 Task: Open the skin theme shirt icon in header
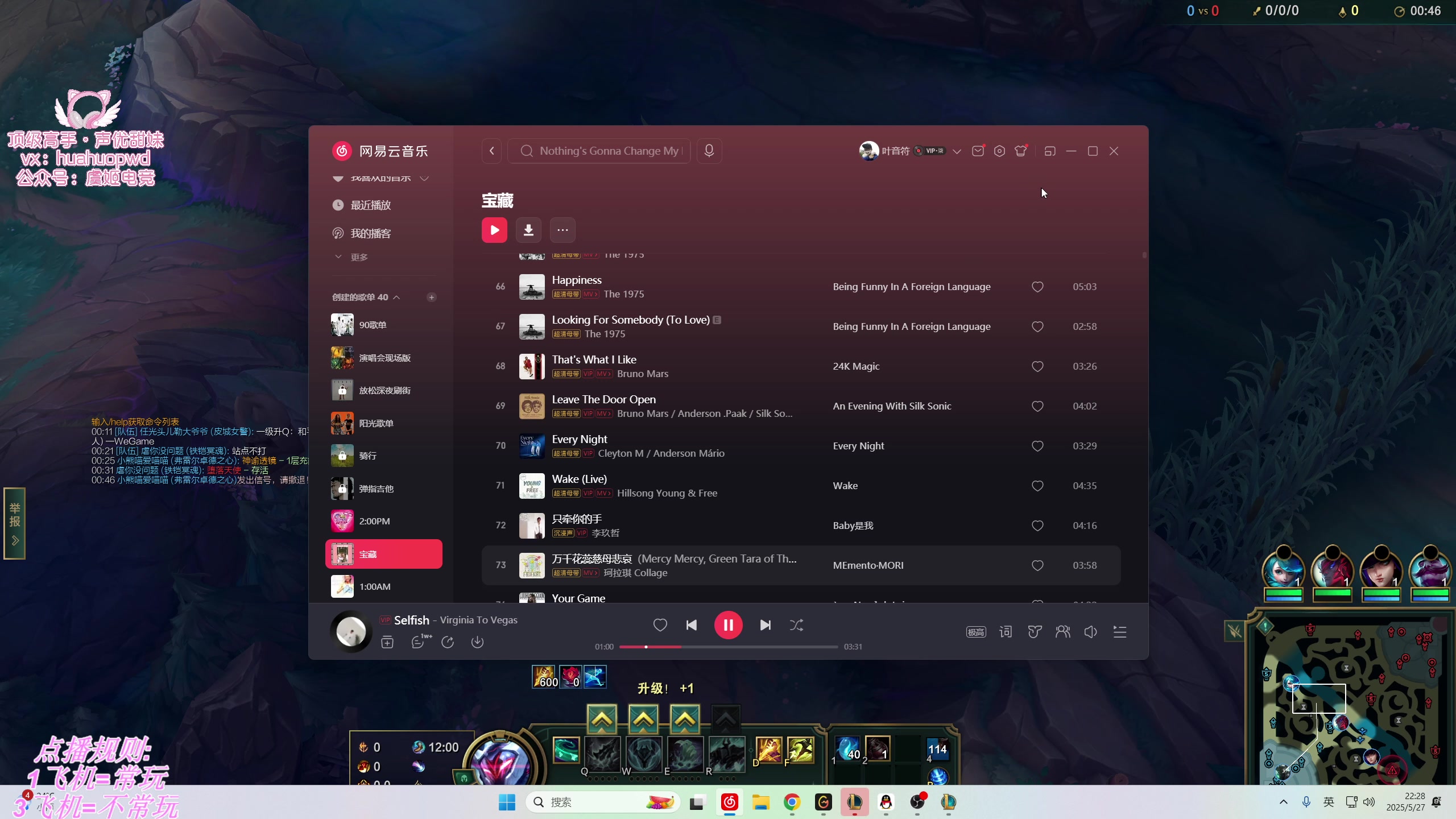pyautogui.click(x=1021, y=151)
